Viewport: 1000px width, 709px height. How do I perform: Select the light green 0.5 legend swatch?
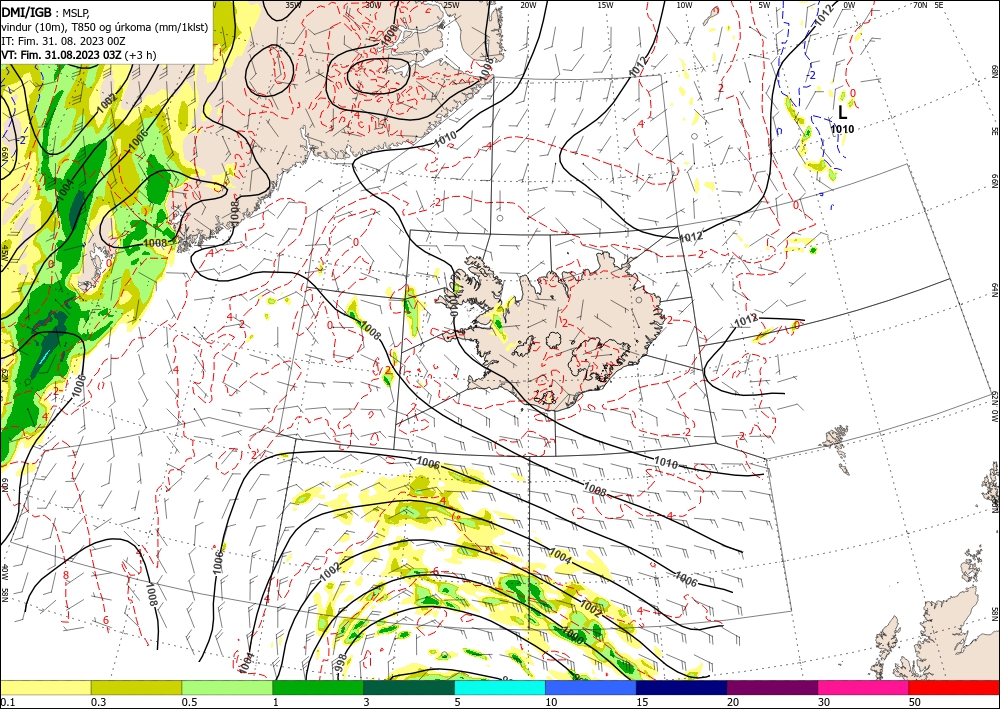(227, 687)
